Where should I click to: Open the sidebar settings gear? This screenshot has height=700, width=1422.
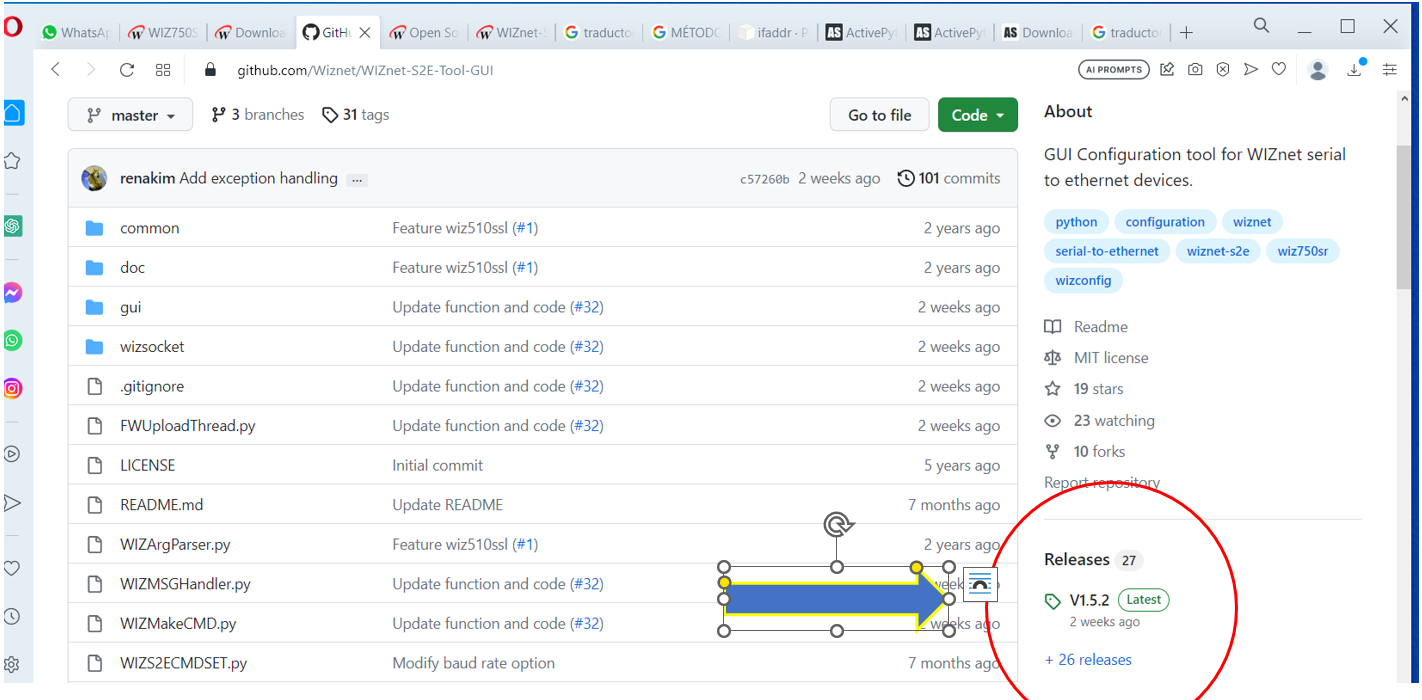[x=13, y=664]
